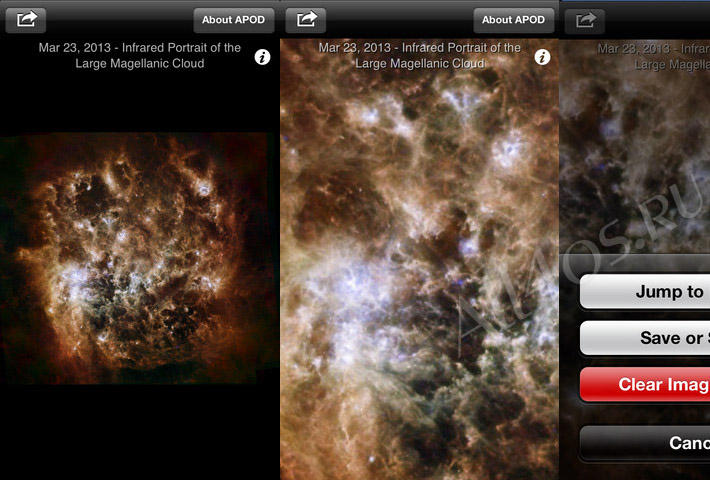Tap the red Clear Images button

pos(645,384)
